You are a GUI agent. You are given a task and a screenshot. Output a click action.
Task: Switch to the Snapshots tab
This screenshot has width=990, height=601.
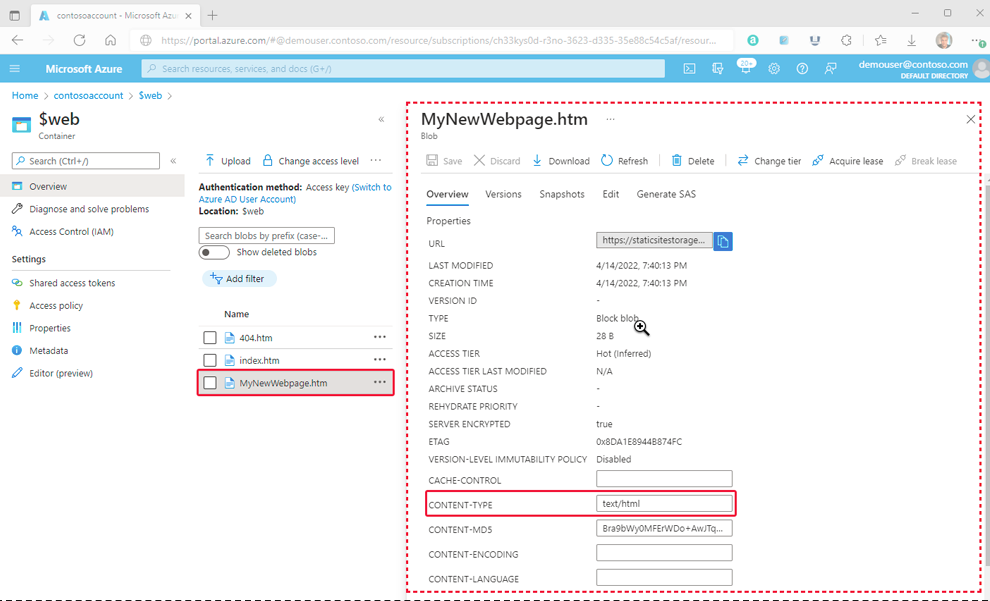click(x=562, y=194)
